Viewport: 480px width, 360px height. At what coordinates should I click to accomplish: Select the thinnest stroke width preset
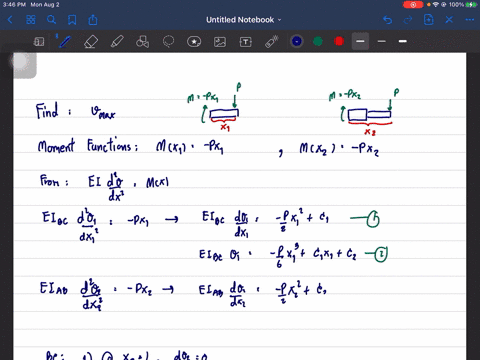pyautogui.click(x=360, y=41)
